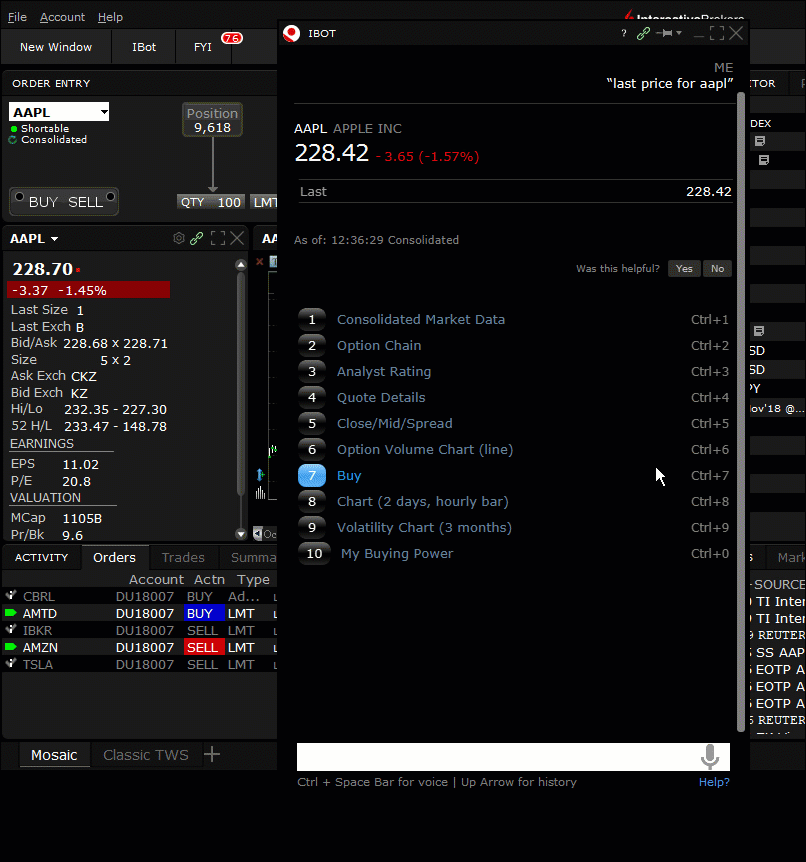Switch to the Mosaic layout tab
Viewport: 806px width, 862px height.
click(x=54, y=755)
